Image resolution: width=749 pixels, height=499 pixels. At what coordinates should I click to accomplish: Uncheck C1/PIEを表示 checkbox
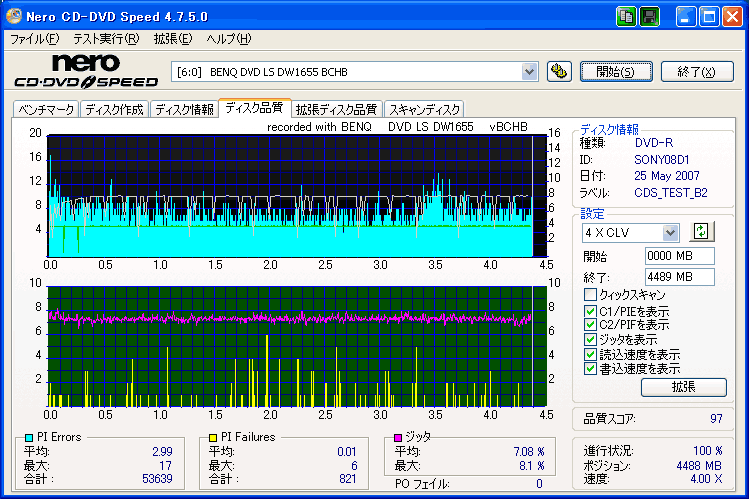click(590, 311)
